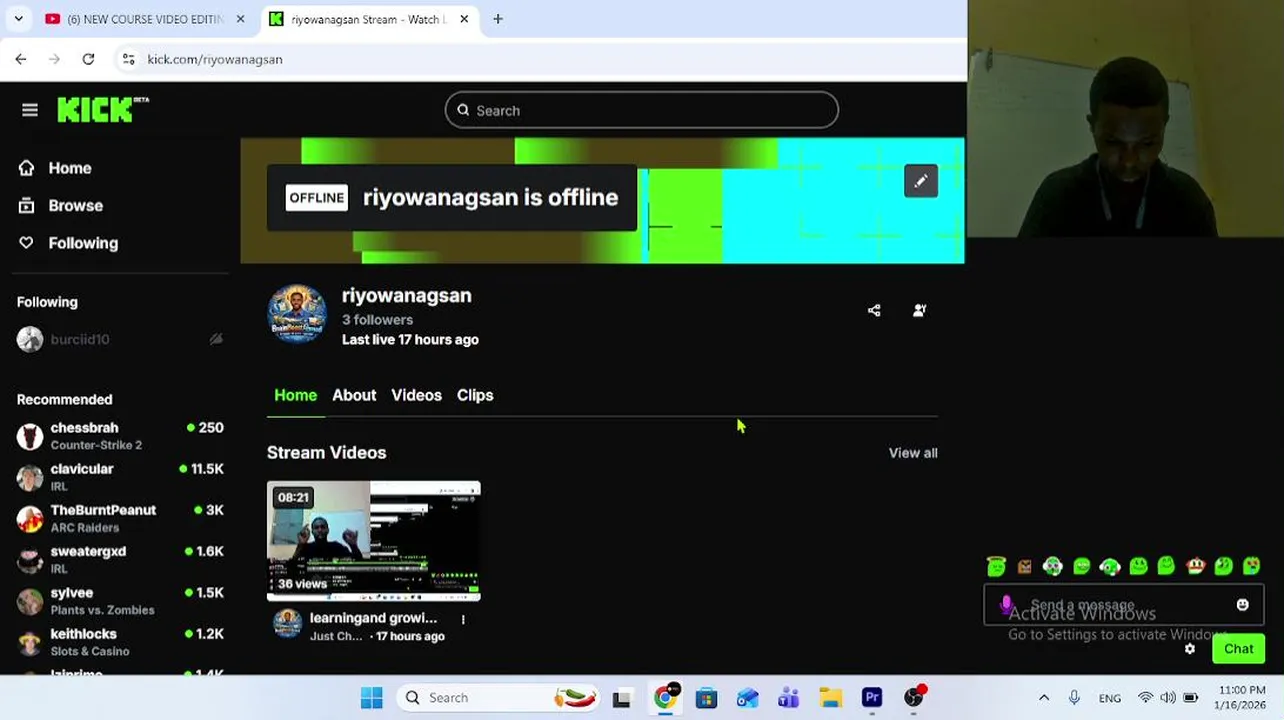Reload the page with the refresh icon
Screen dimensions: 1284x720
click(x=88, y=59)
